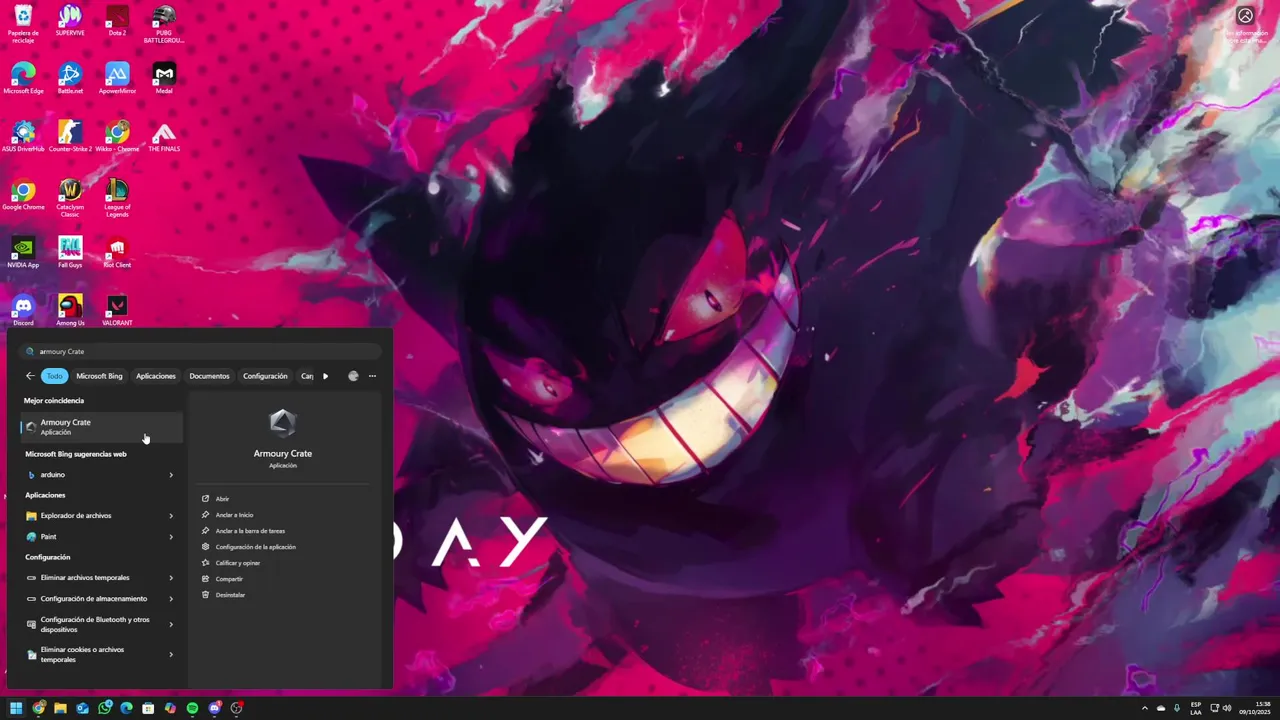
Task: Select the Medal desktop icon
Action: point(164,78)
